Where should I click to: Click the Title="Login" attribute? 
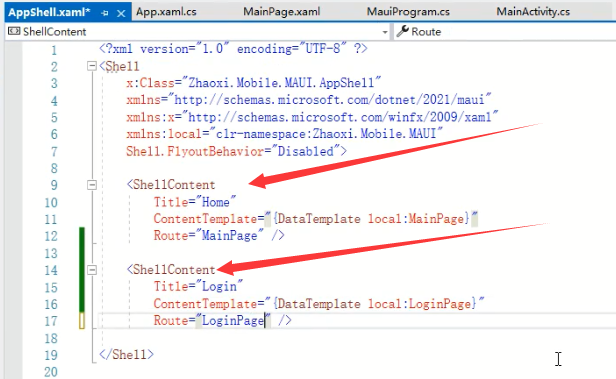pos(198,286)
